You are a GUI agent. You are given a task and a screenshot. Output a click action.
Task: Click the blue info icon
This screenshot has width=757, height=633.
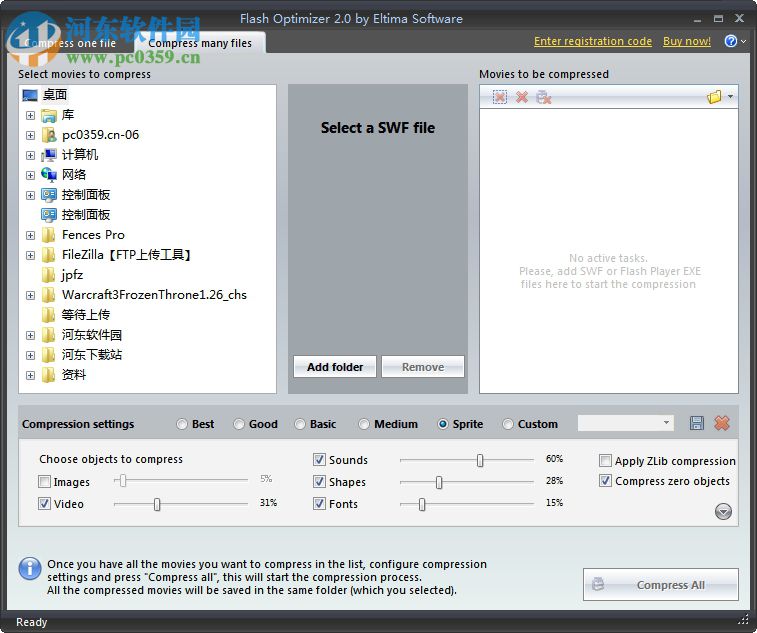[30, 568]
